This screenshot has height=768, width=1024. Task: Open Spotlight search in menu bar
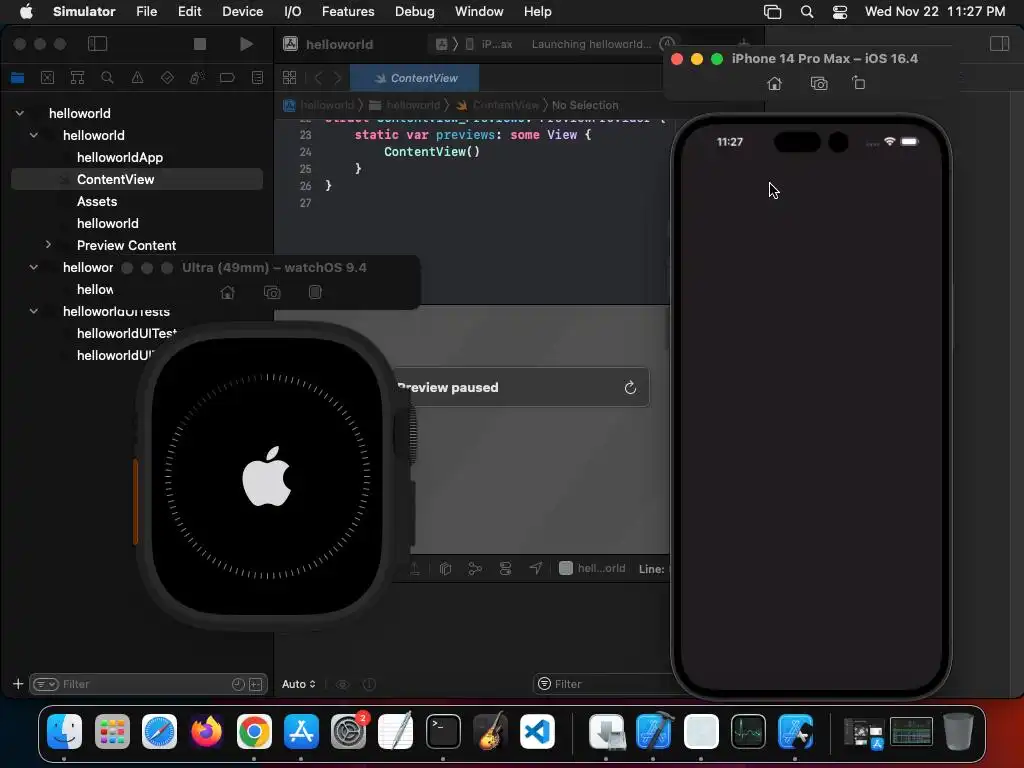pyautogui.click(x=807, y=11)
